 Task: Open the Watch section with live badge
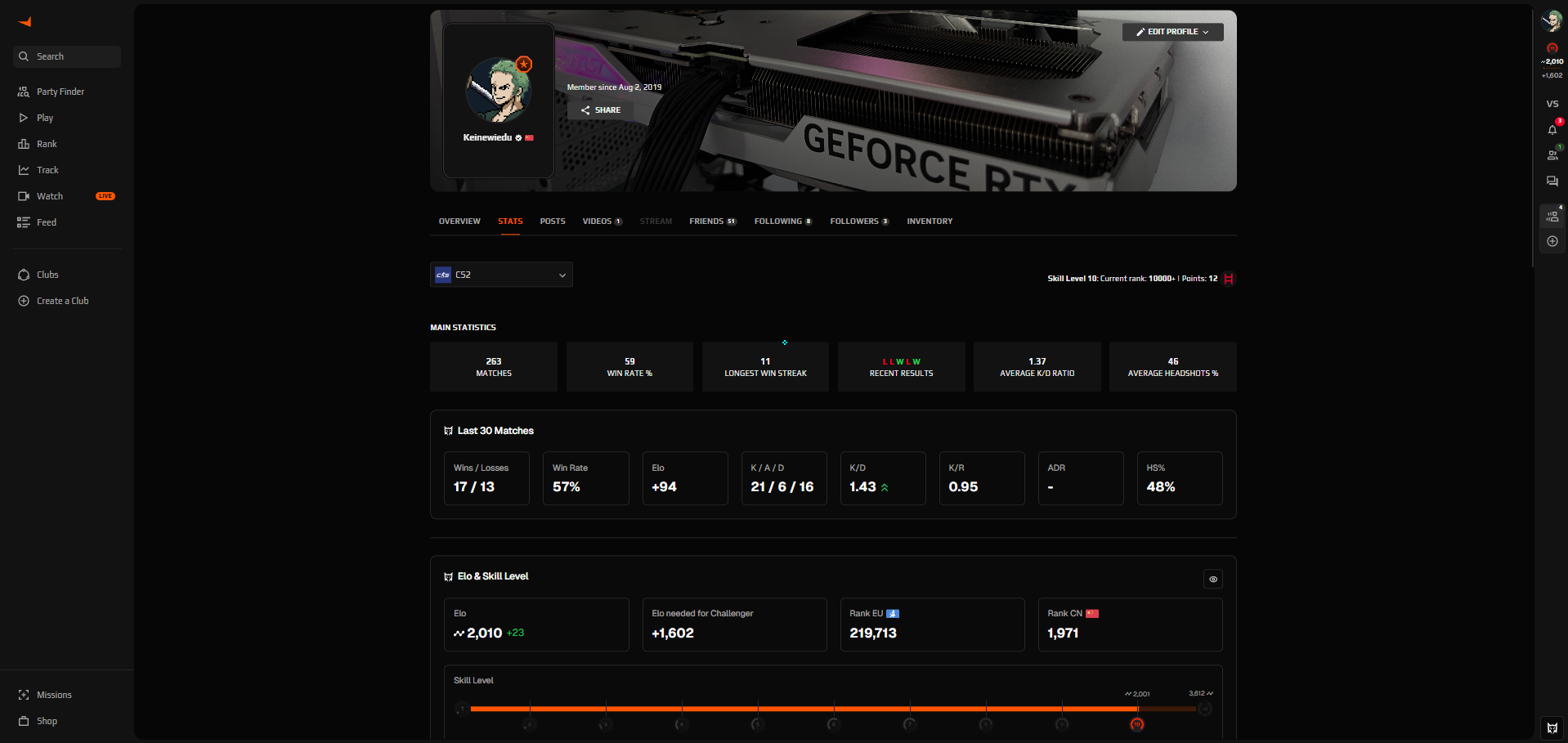pyautogui.click(x=67, y=196)
